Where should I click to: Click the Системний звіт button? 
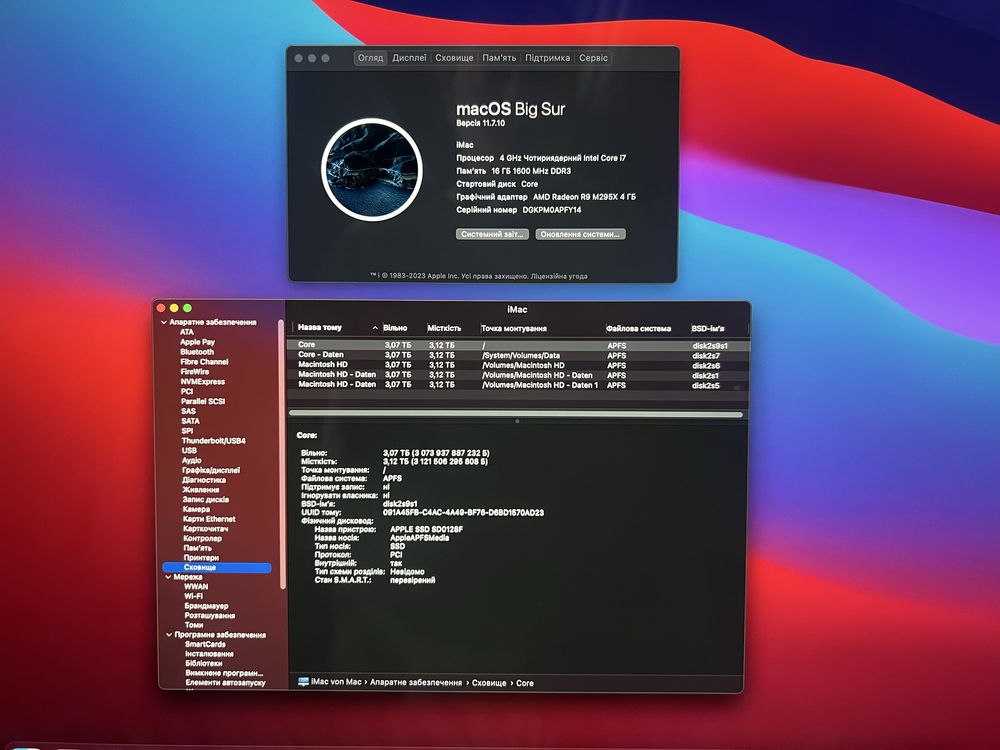coord(492,234)
